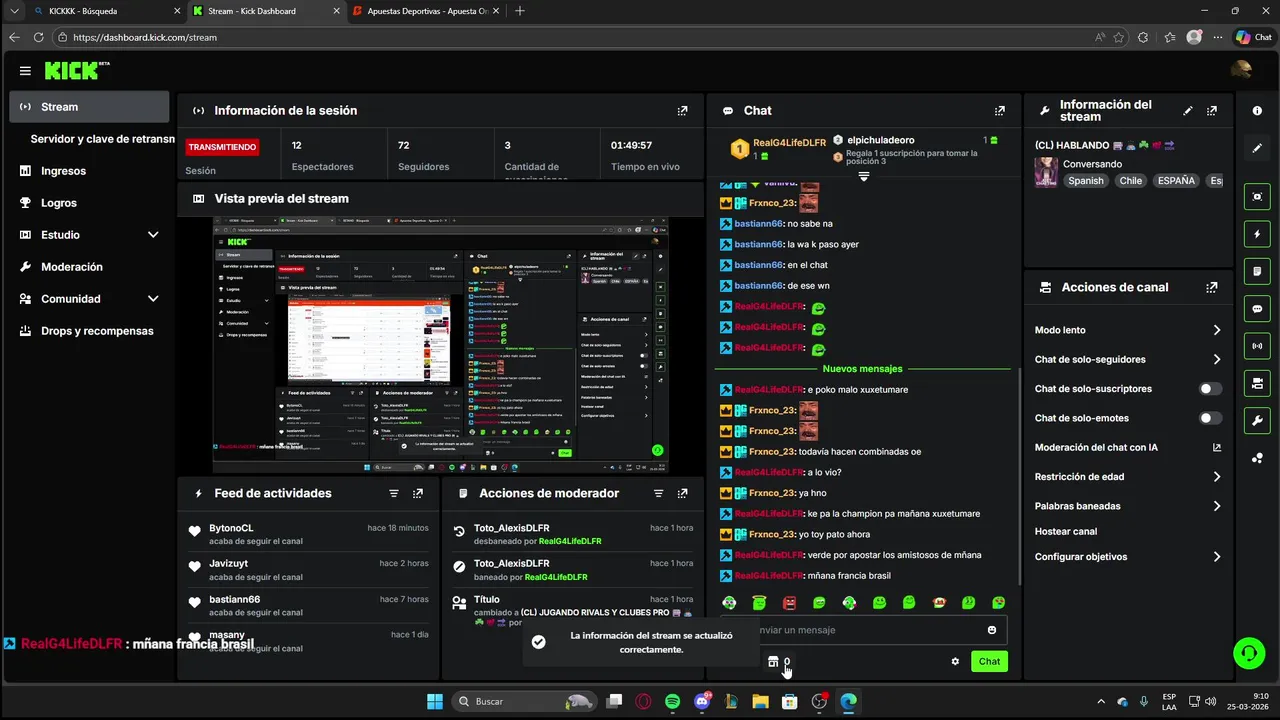
Task: Open Drops y recompensas in sidebar
Action: pos(89,331)
